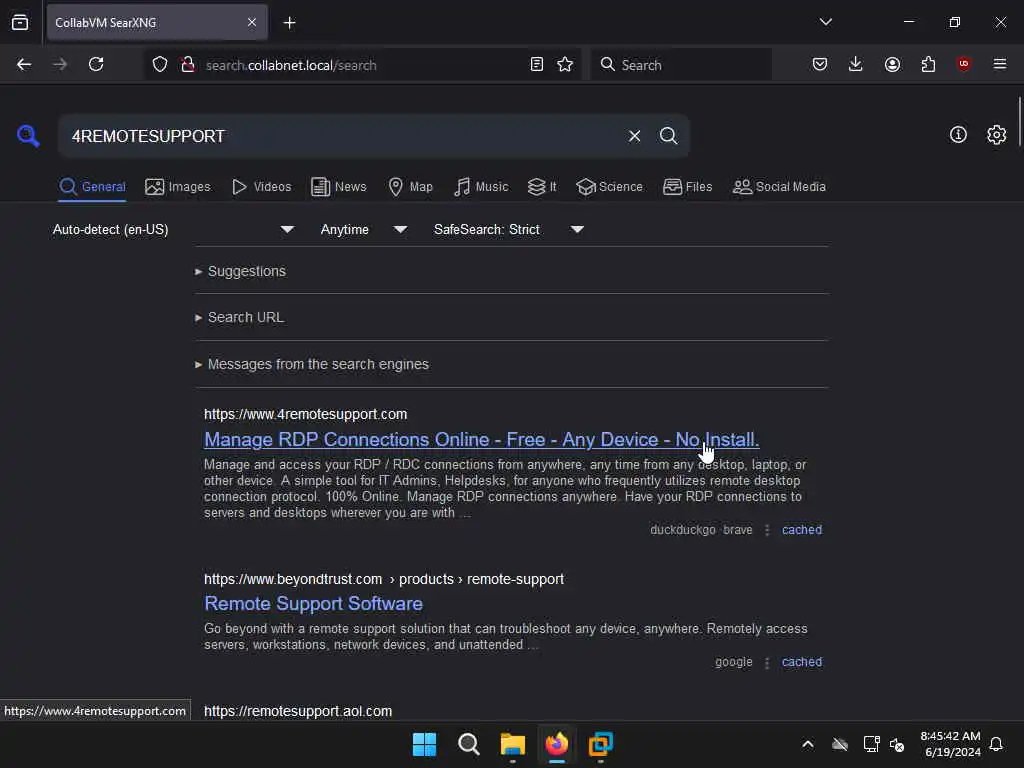Open the Auto-detect (en-US) language dropdown

click(173, 229)
